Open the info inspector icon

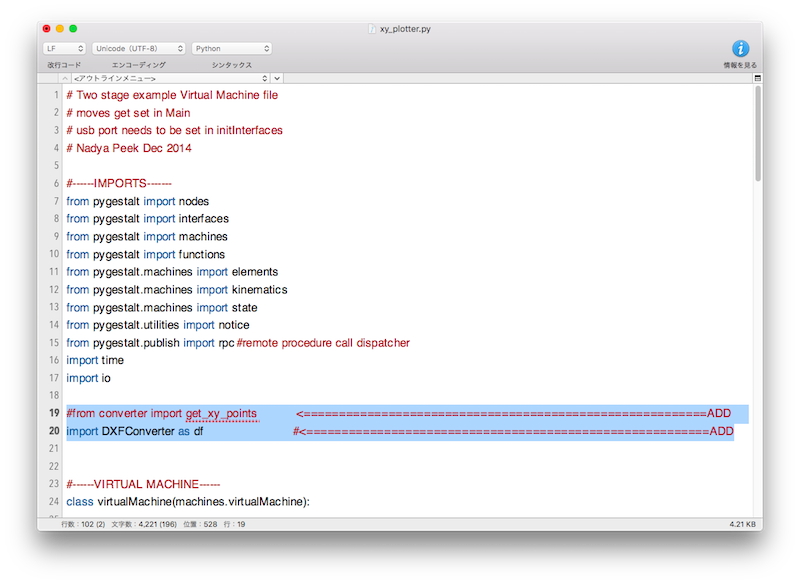tap(740, 48)
